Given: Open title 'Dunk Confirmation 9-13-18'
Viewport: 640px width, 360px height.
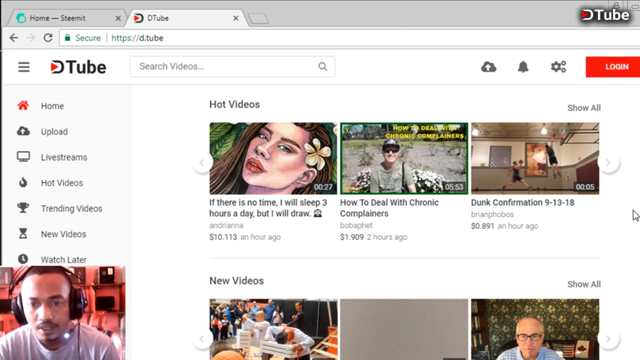Looking at the screenshot, I should pyautogui.click(x=522, y=202).
